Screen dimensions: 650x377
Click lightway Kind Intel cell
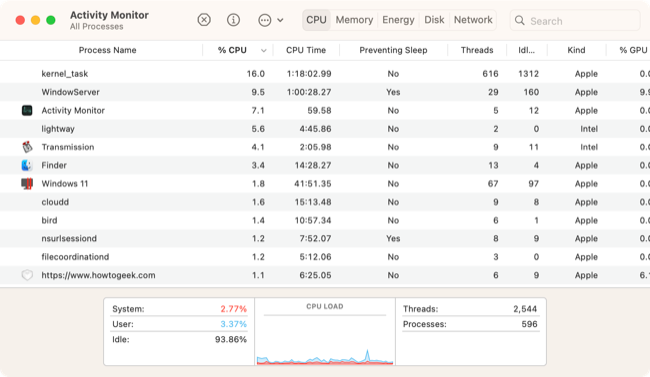pos(589,129)
